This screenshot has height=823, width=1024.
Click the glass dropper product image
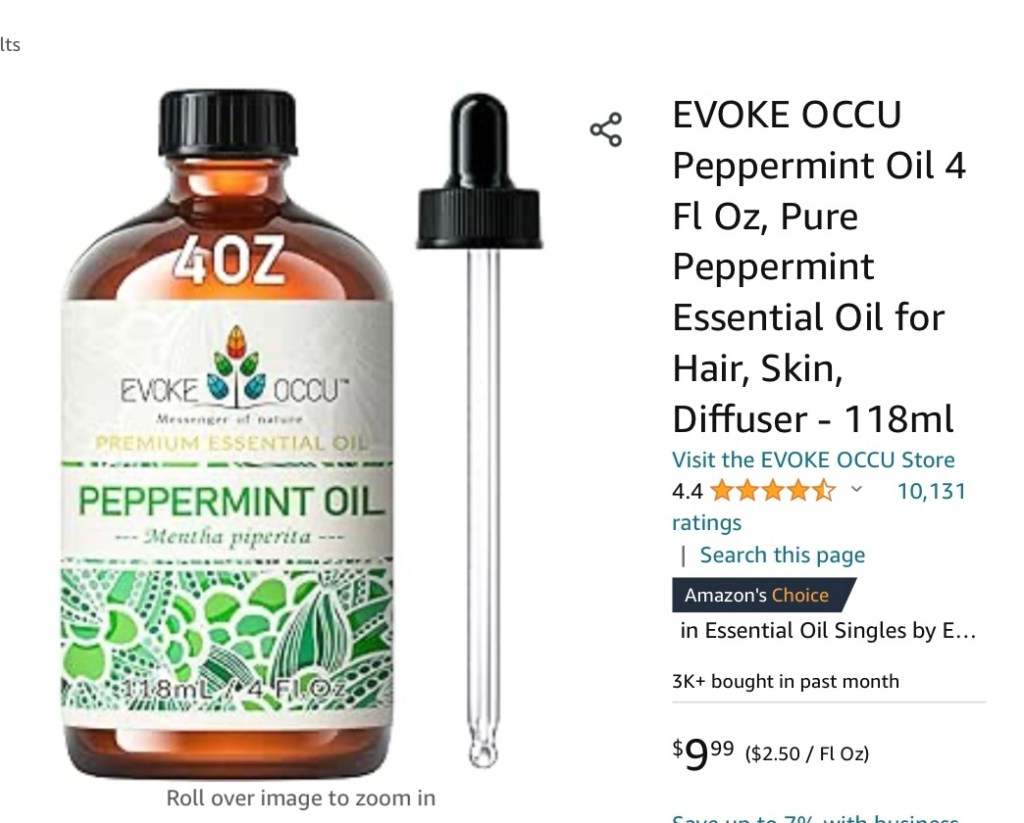[479, 430]
